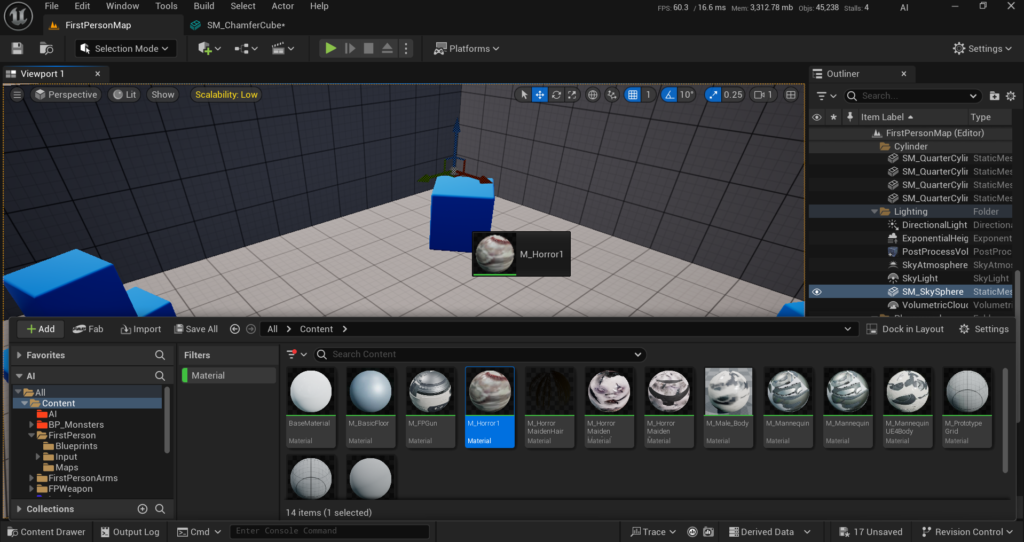
Task: Save the current level with the floppy icon
Action: (17, 48)
